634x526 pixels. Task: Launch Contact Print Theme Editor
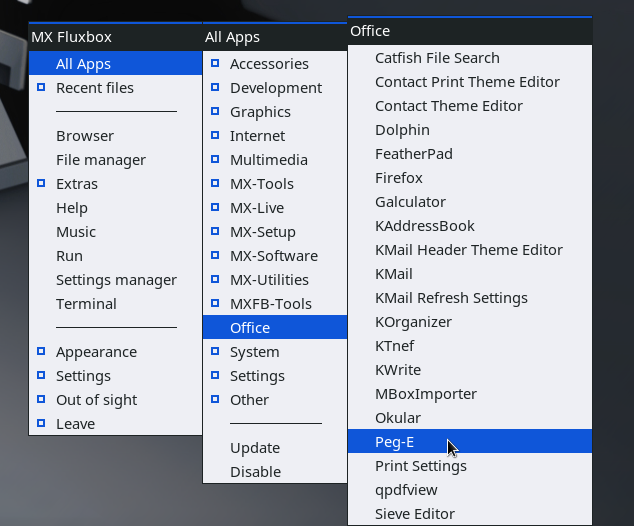click(470, 82)
